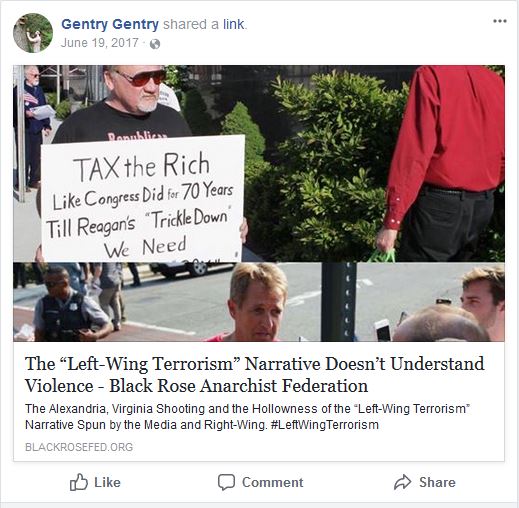This screenshot has width=519, height=508.
Task: Click the BLACKROSEFED.ORG domain text
Action: coord(79,447)
